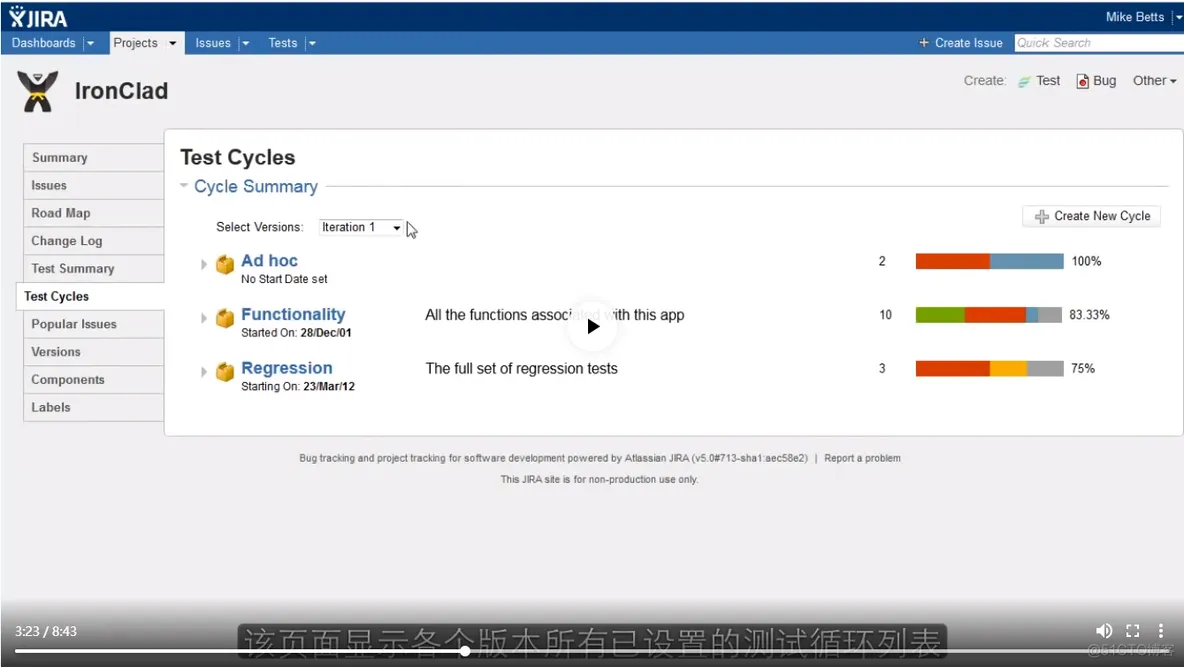Image resolution: width=1184 pixels, height=667 pixels.
Task: Click 'The full set of regression tests' description
Action: [x=521, y=369]
